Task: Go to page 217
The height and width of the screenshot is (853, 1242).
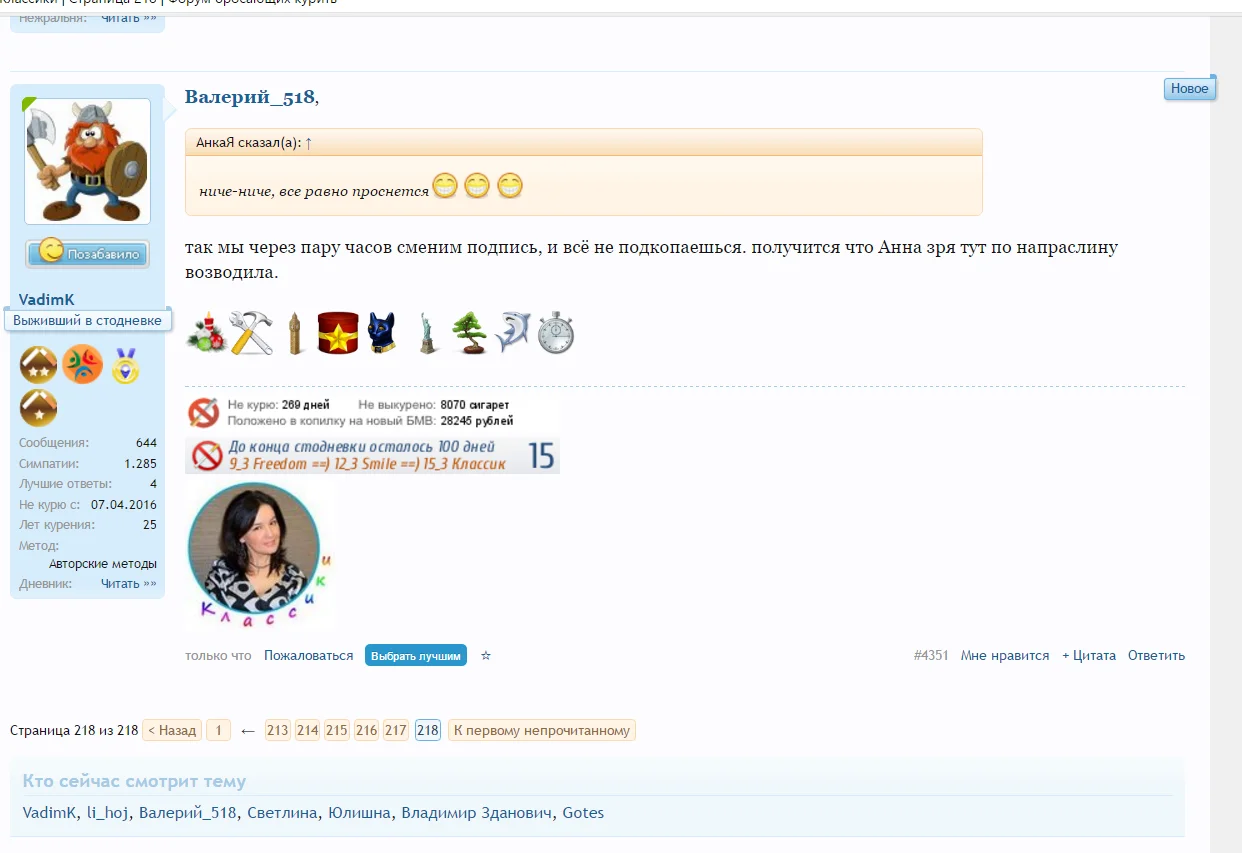Action: (x=396, y=730)
